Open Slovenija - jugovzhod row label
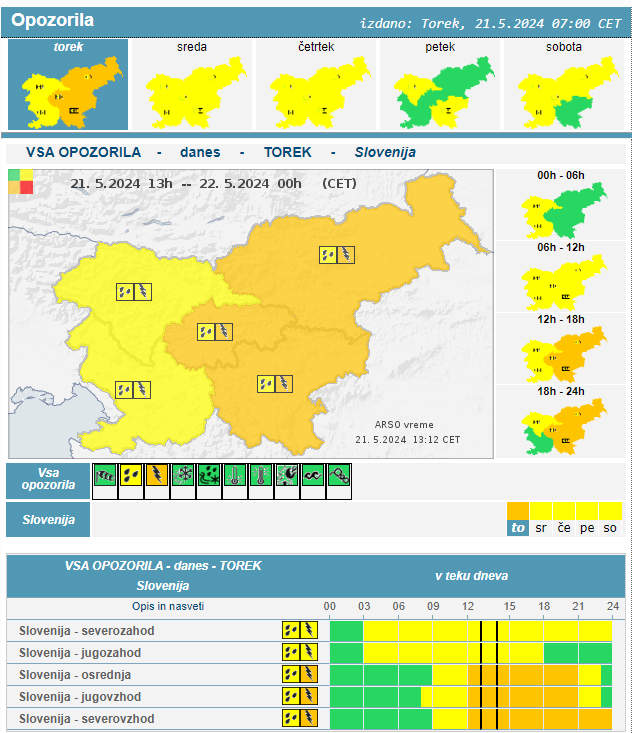The image size is (632, 733). pyautogui.click(x=80, y=697)
